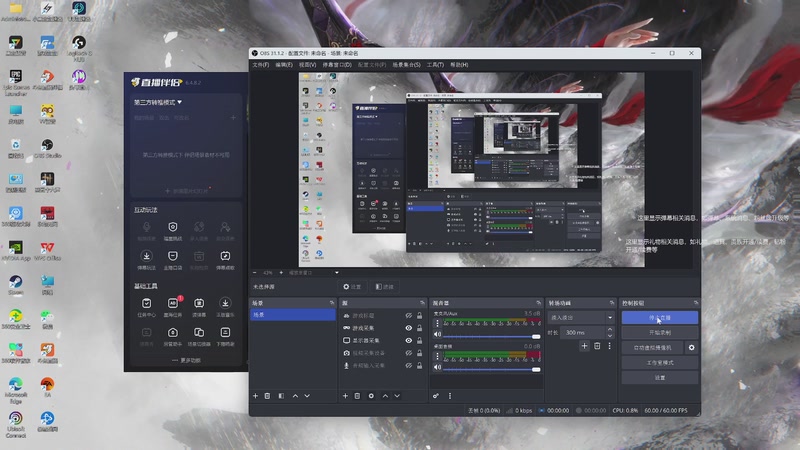Viewport: 800px width, 450px height.
Task: Remove the selected source with trash icon
Action: 357,396
